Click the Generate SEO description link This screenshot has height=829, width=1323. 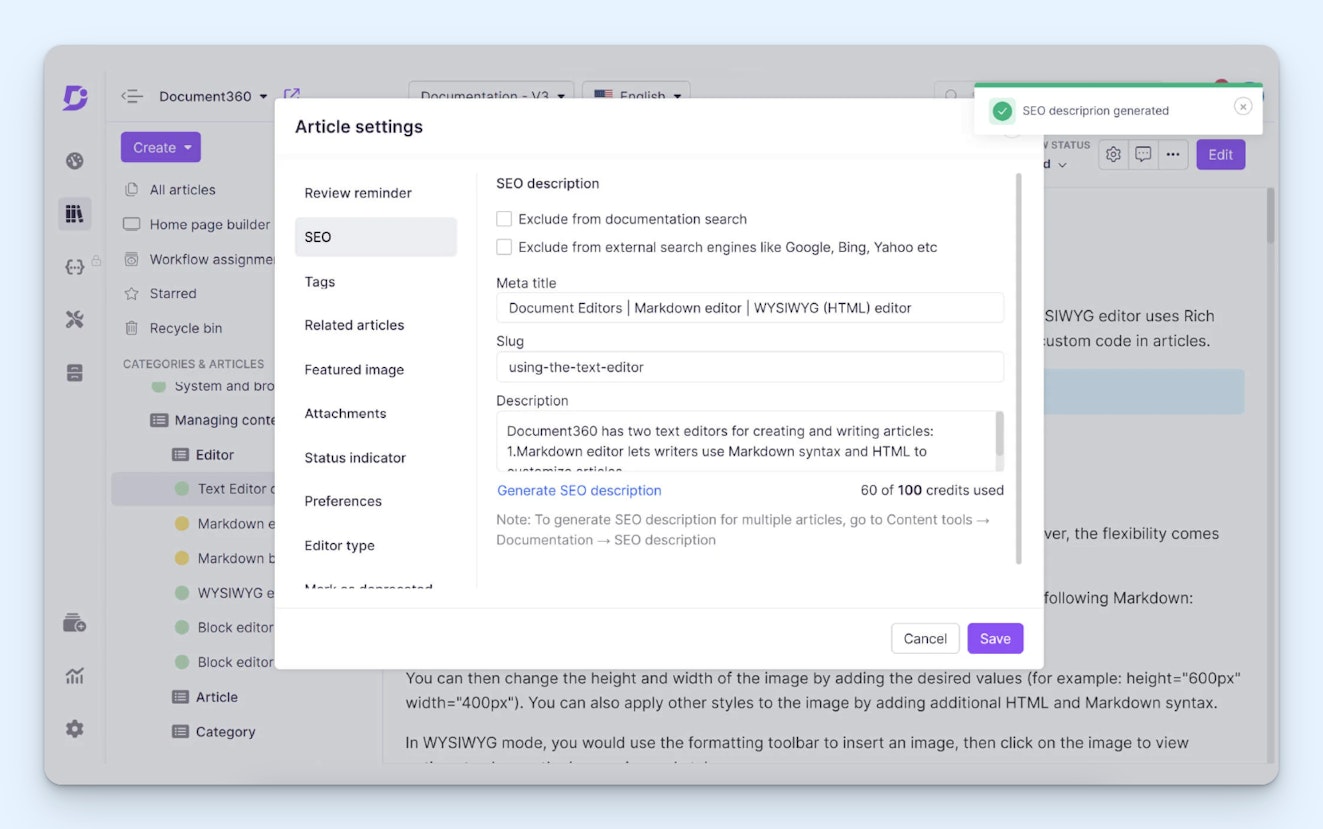[x=579, y=491]
